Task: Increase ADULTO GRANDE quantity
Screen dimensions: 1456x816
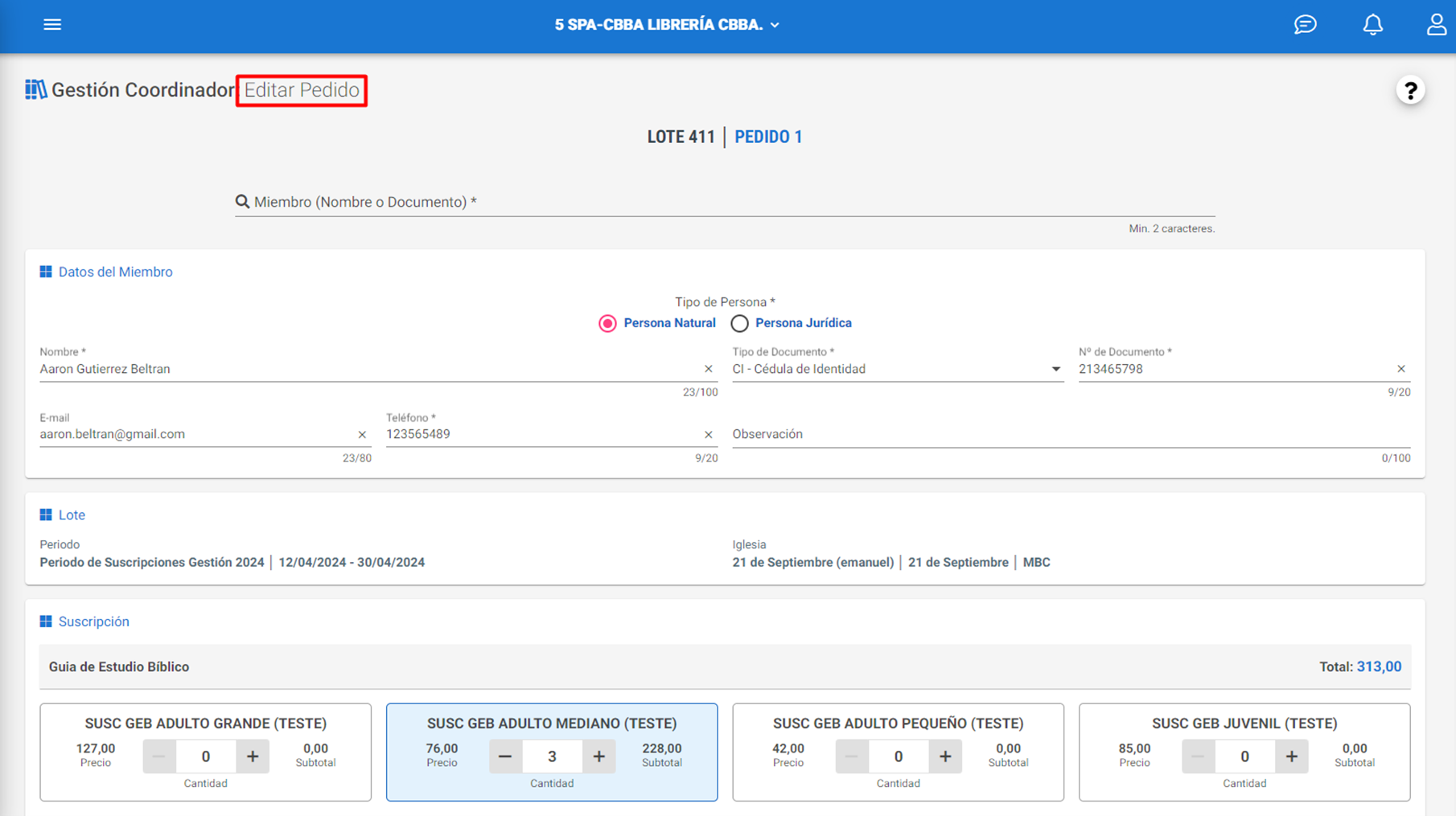Action: coord(253,757)
